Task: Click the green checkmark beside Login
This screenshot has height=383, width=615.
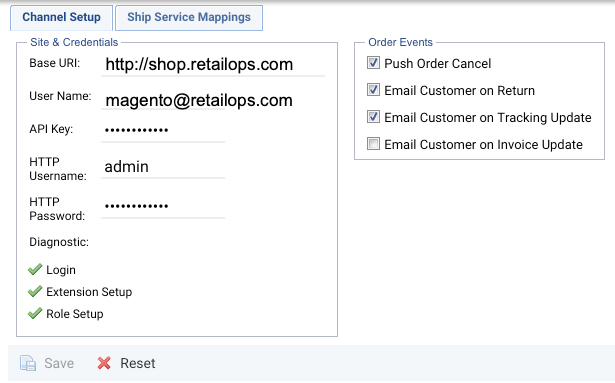Action: click(35, 269)
